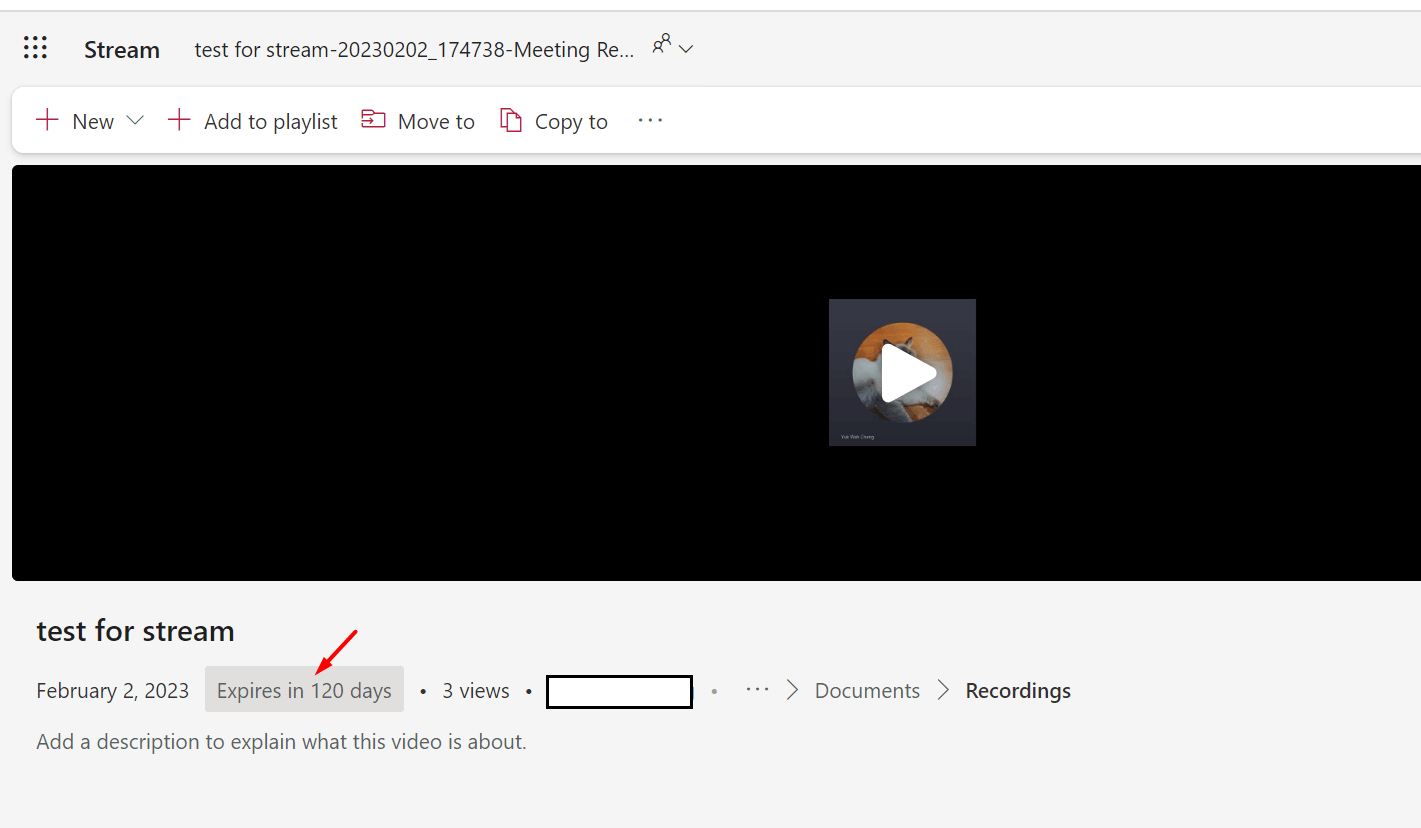Image resolution: width=1421 pixels, height=828 pixels.
Task: Click Copy to in command bar
Action: coord(554,121)
